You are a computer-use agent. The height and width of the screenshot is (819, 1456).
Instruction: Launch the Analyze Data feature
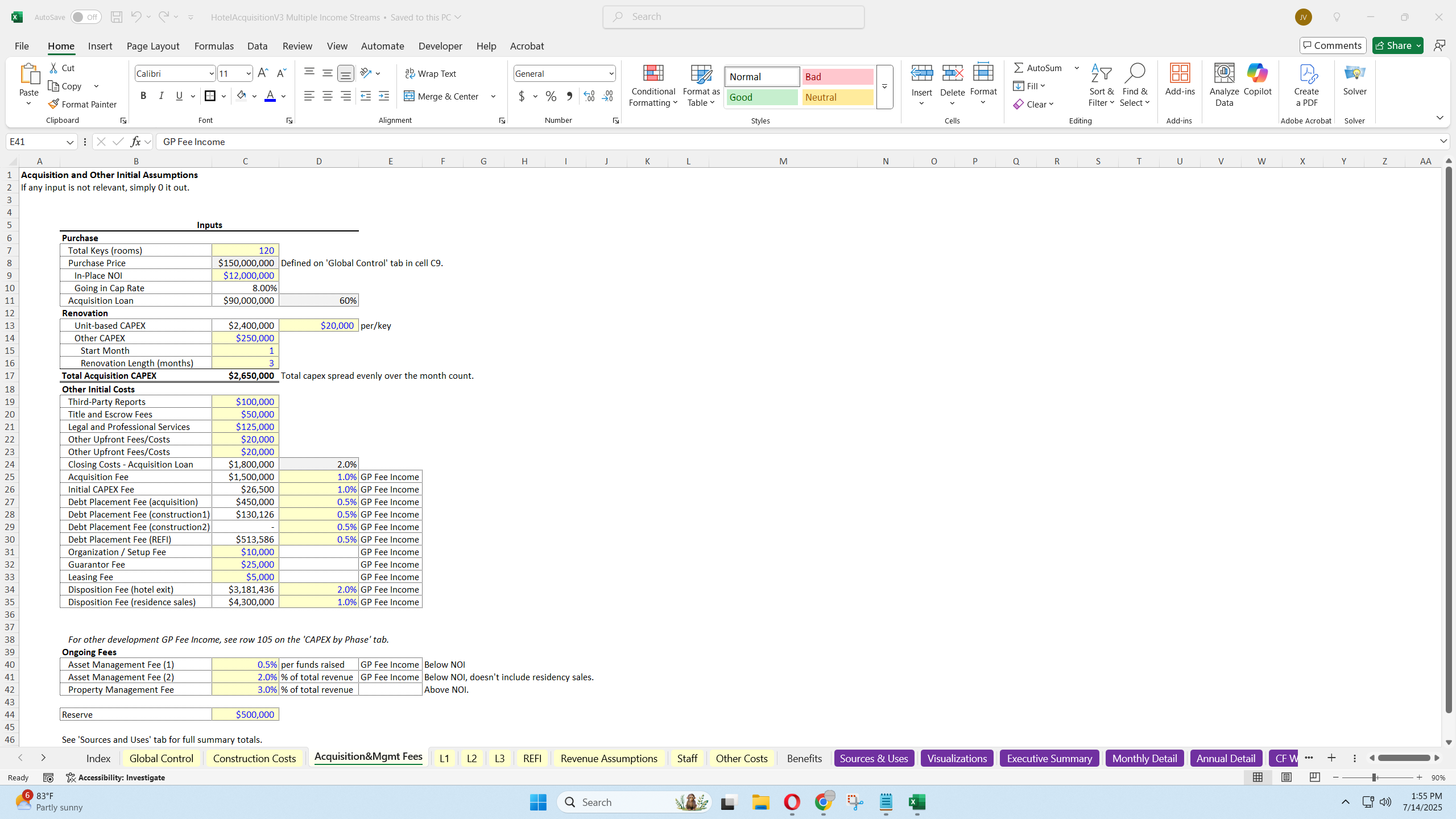(x=1223, y=84)
